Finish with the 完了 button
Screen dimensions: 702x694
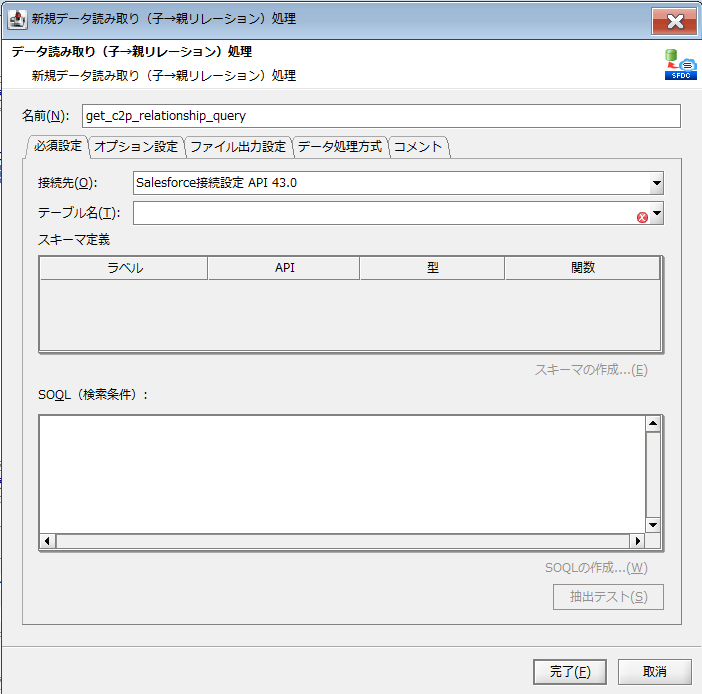569,672
